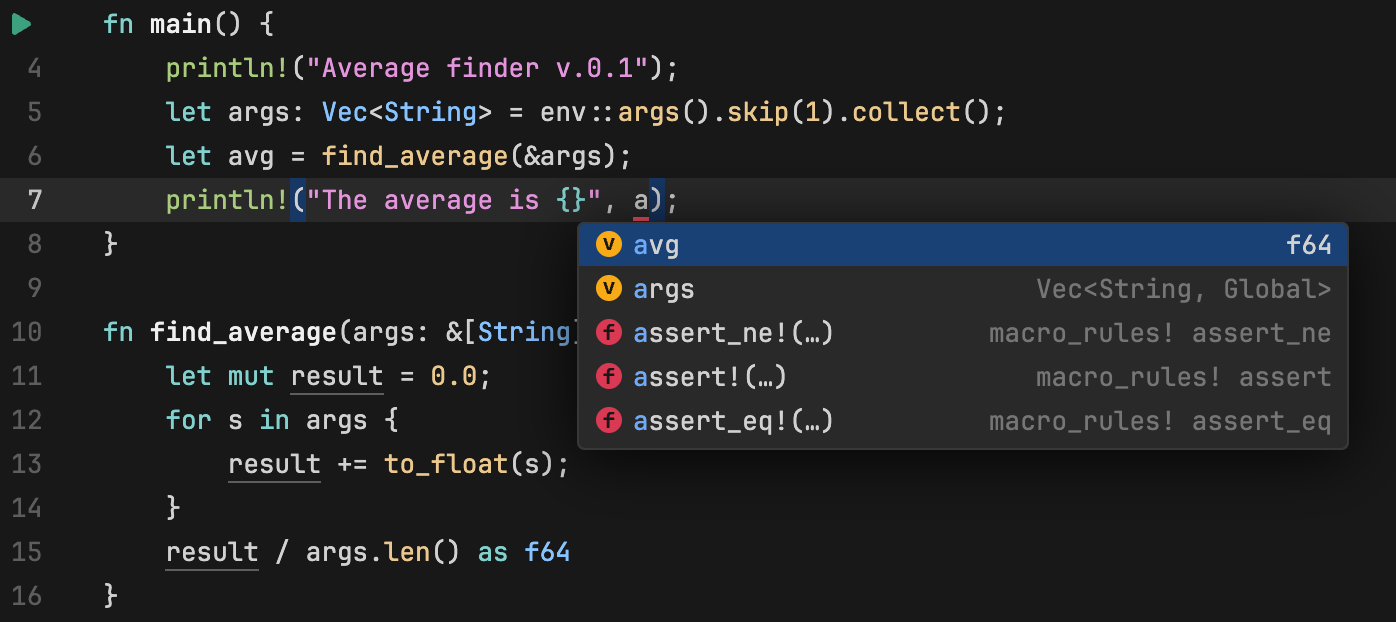Select the args completion suggestion
1396x622 pixels.
click(662, 288)
